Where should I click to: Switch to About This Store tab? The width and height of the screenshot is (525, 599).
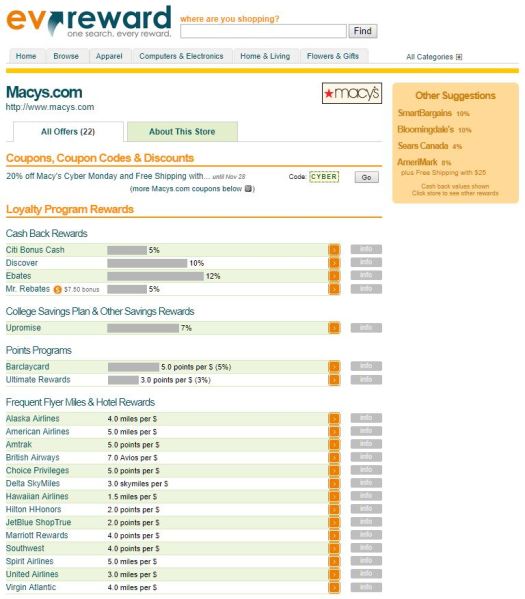[182, 132]
